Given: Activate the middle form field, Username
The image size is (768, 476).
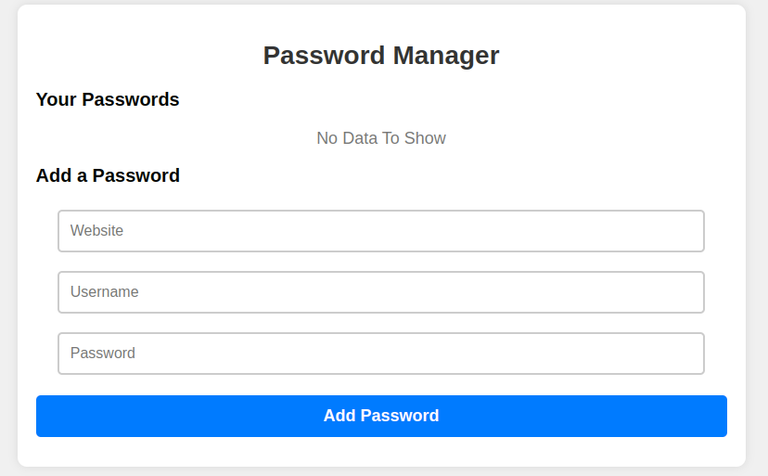Looking at the screenshot, I should click(381, 292).
